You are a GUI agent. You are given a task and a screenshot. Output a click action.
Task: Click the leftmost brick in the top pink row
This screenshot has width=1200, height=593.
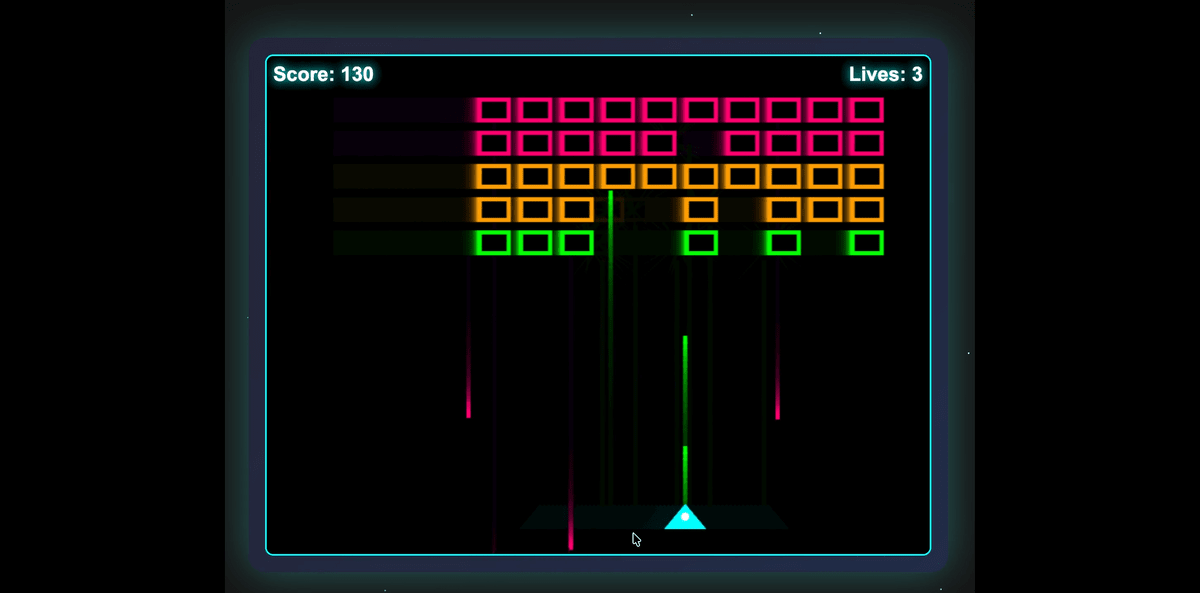coord(493,110)
